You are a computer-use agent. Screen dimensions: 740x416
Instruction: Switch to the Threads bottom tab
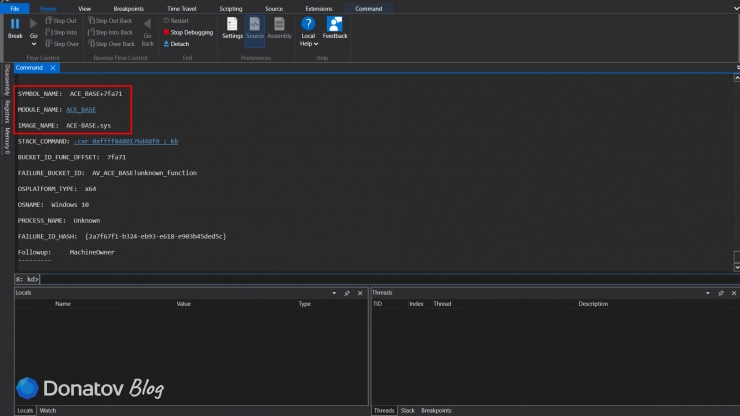click(384, 411)
